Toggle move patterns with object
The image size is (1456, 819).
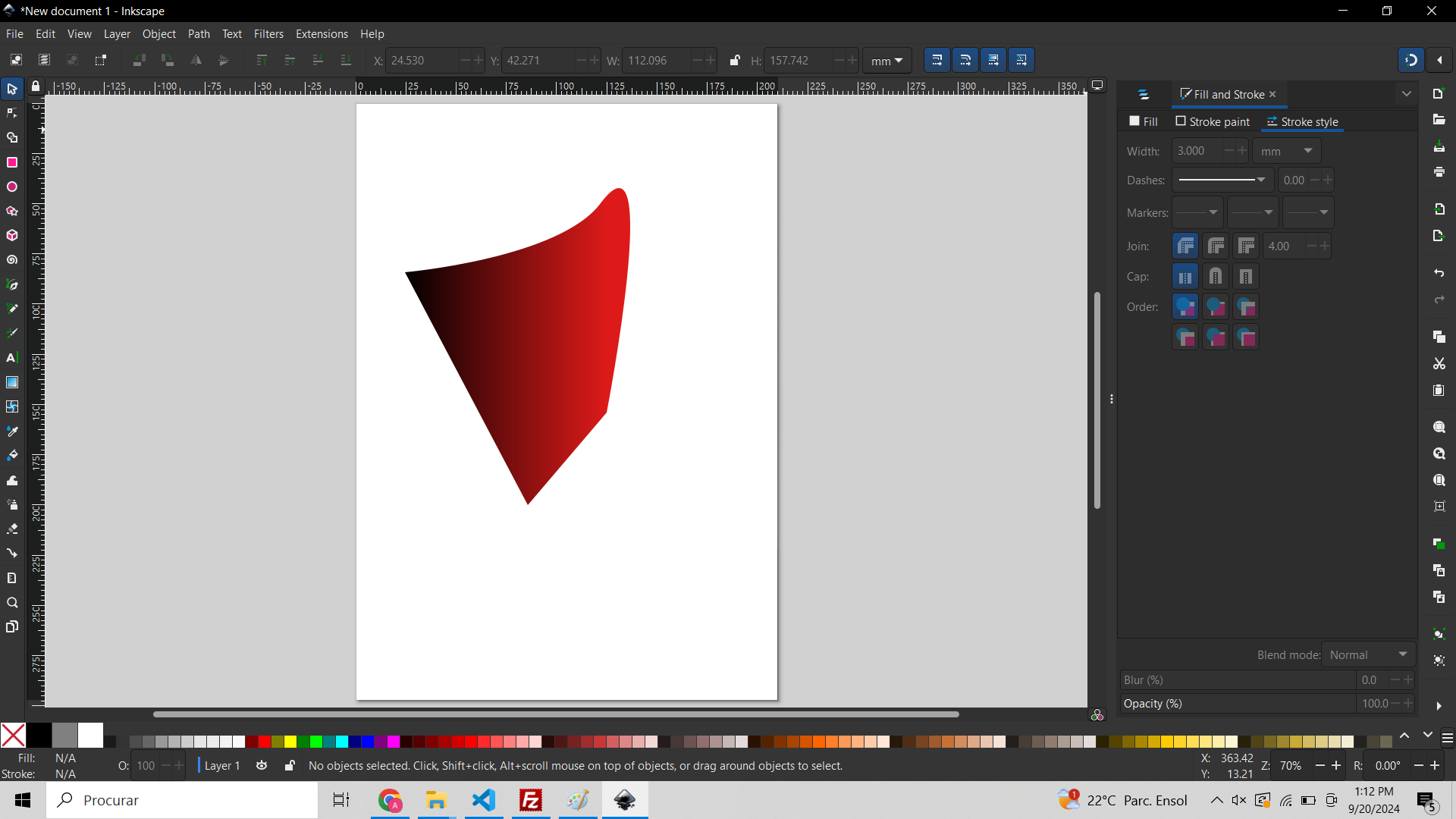pos(1021,60)
